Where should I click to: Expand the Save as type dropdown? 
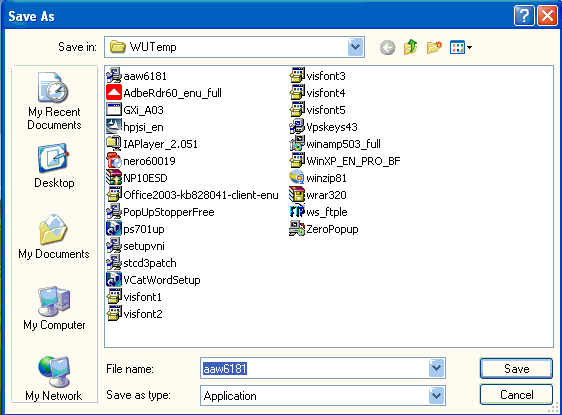(436, 396)
